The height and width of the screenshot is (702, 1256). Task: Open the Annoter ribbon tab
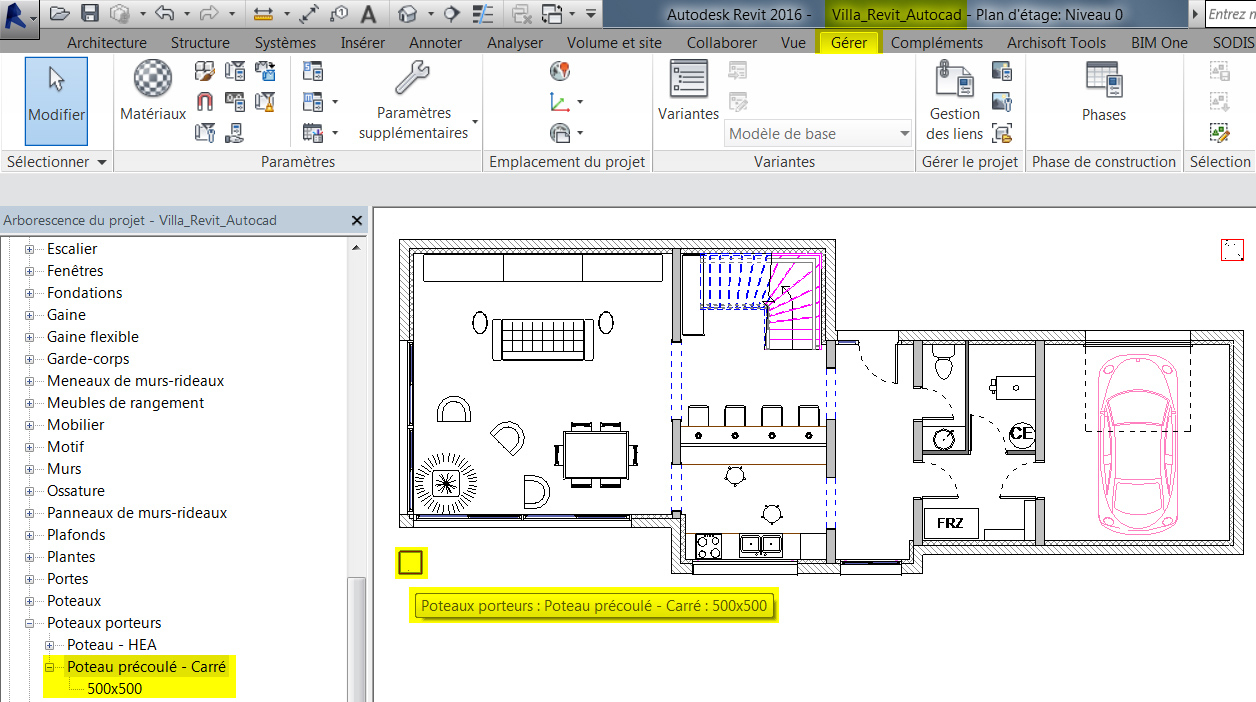point(435,43)
